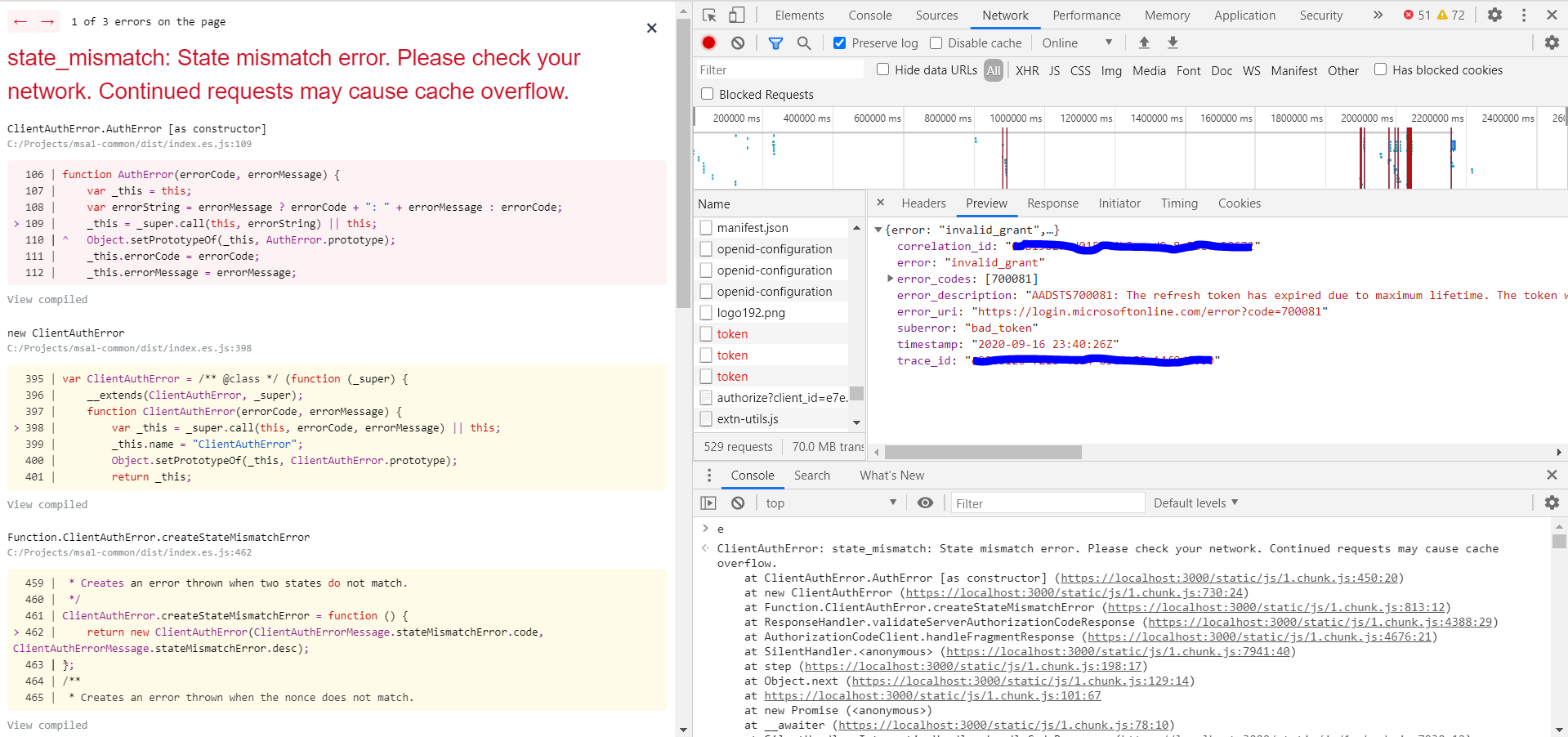Open the Default levels dropdown
The height and width of the screenshot is (737, 1568).
point(1195,502)
